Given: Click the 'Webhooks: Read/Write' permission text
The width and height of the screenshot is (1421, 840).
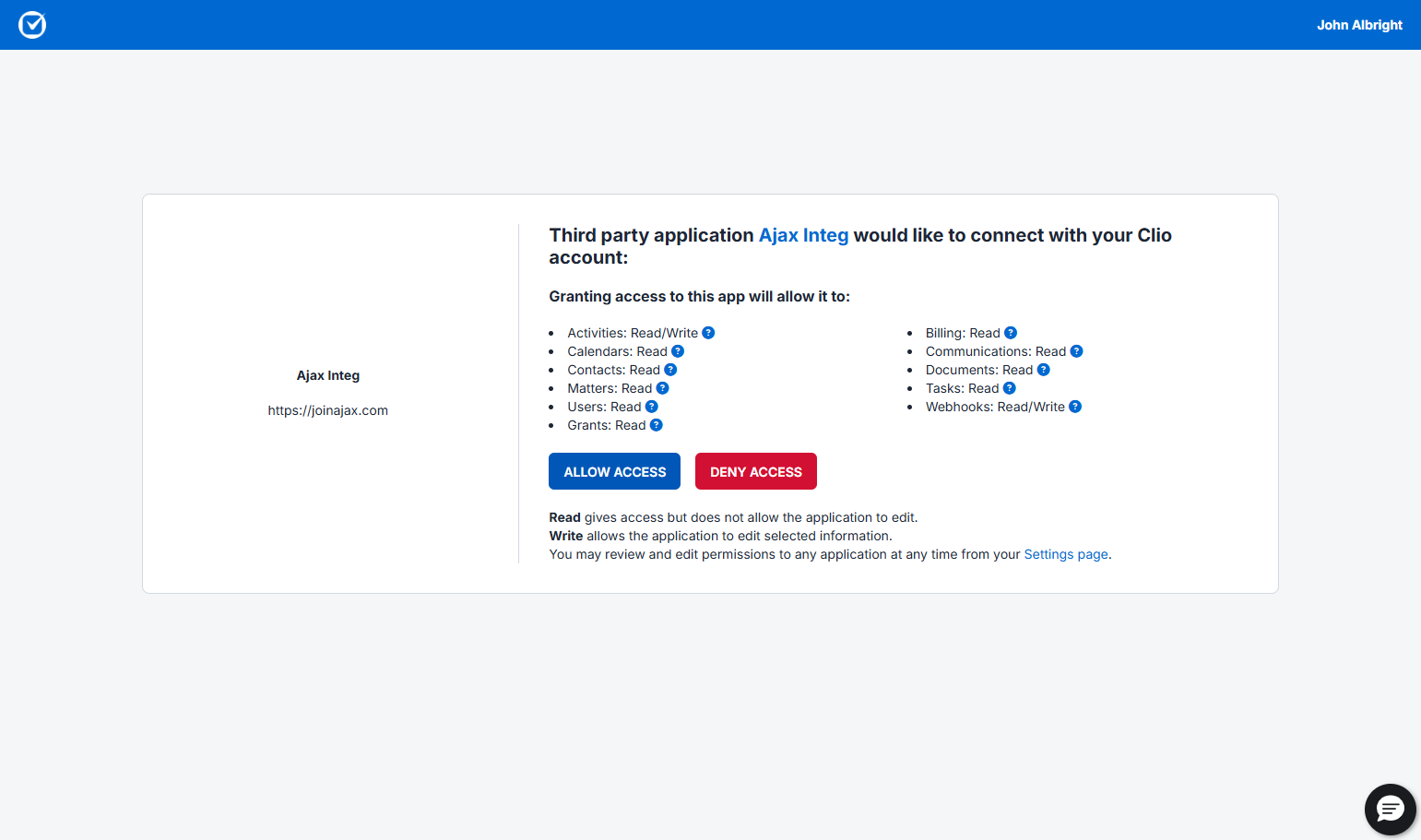Looking at the screenshot, I should 995,407.
